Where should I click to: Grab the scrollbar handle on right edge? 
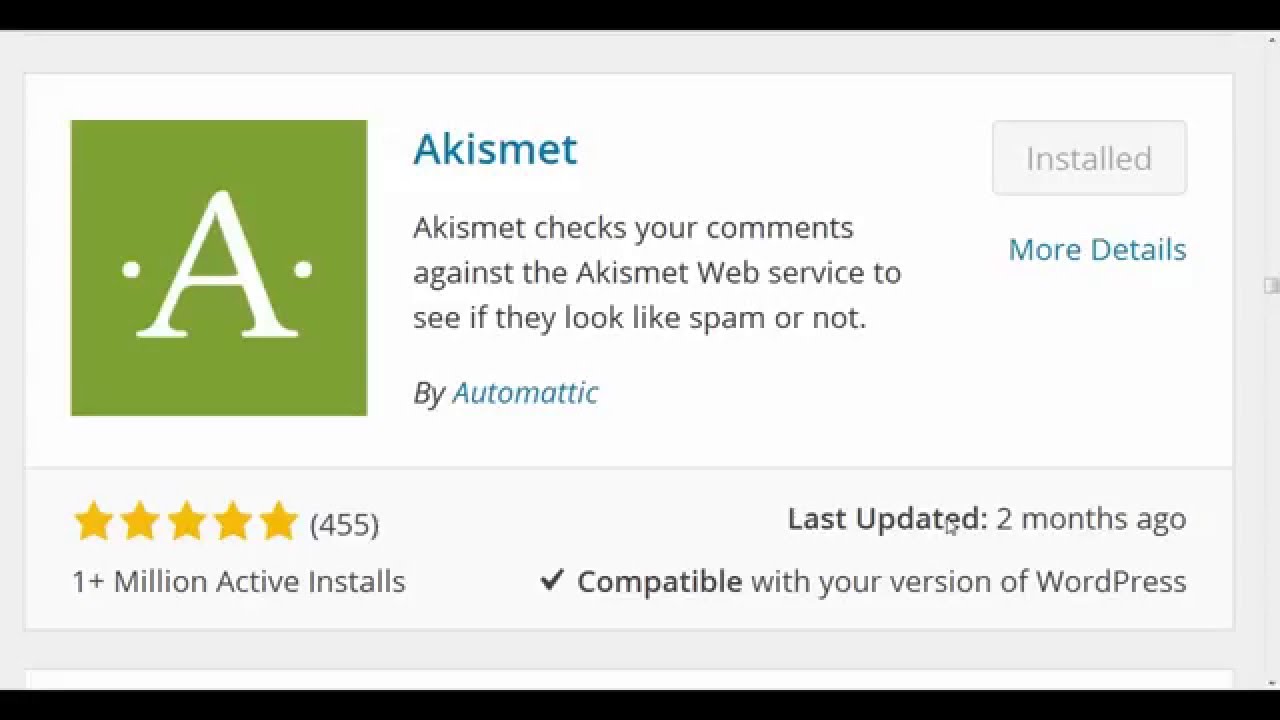pyautogui.click(x=1271, y=285)
